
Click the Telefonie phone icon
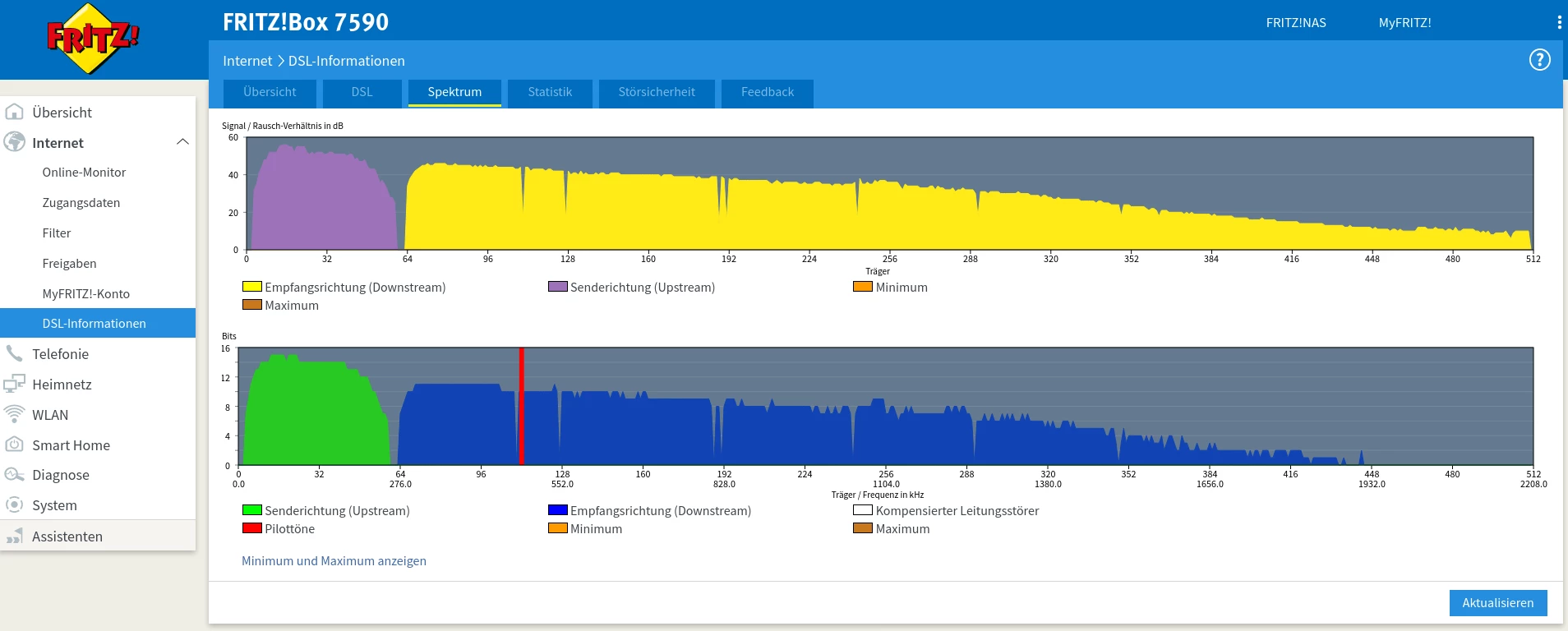[14, 354]
